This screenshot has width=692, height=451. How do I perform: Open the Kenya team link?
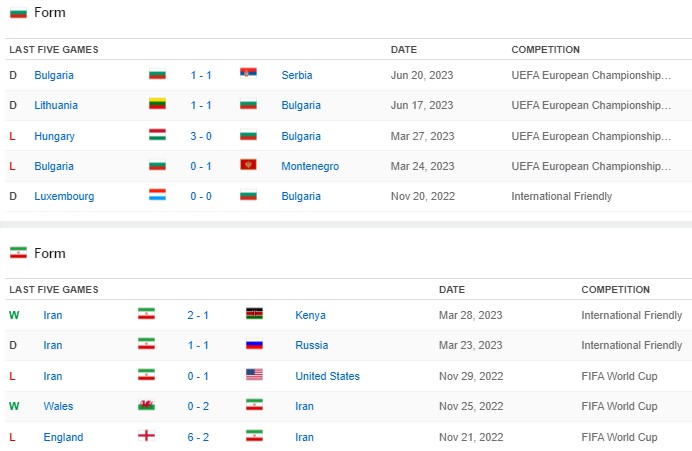point(310,315)
